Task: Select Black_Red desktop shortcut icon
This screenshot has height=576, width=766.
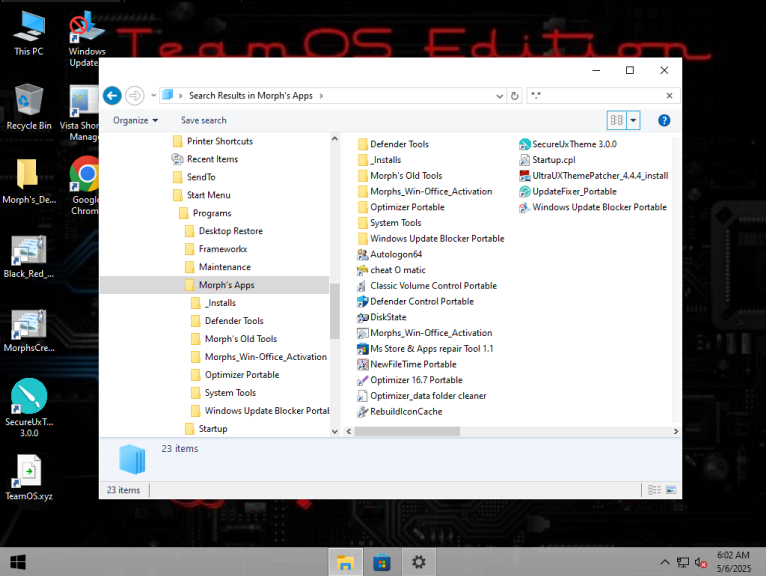Action: 29,257
